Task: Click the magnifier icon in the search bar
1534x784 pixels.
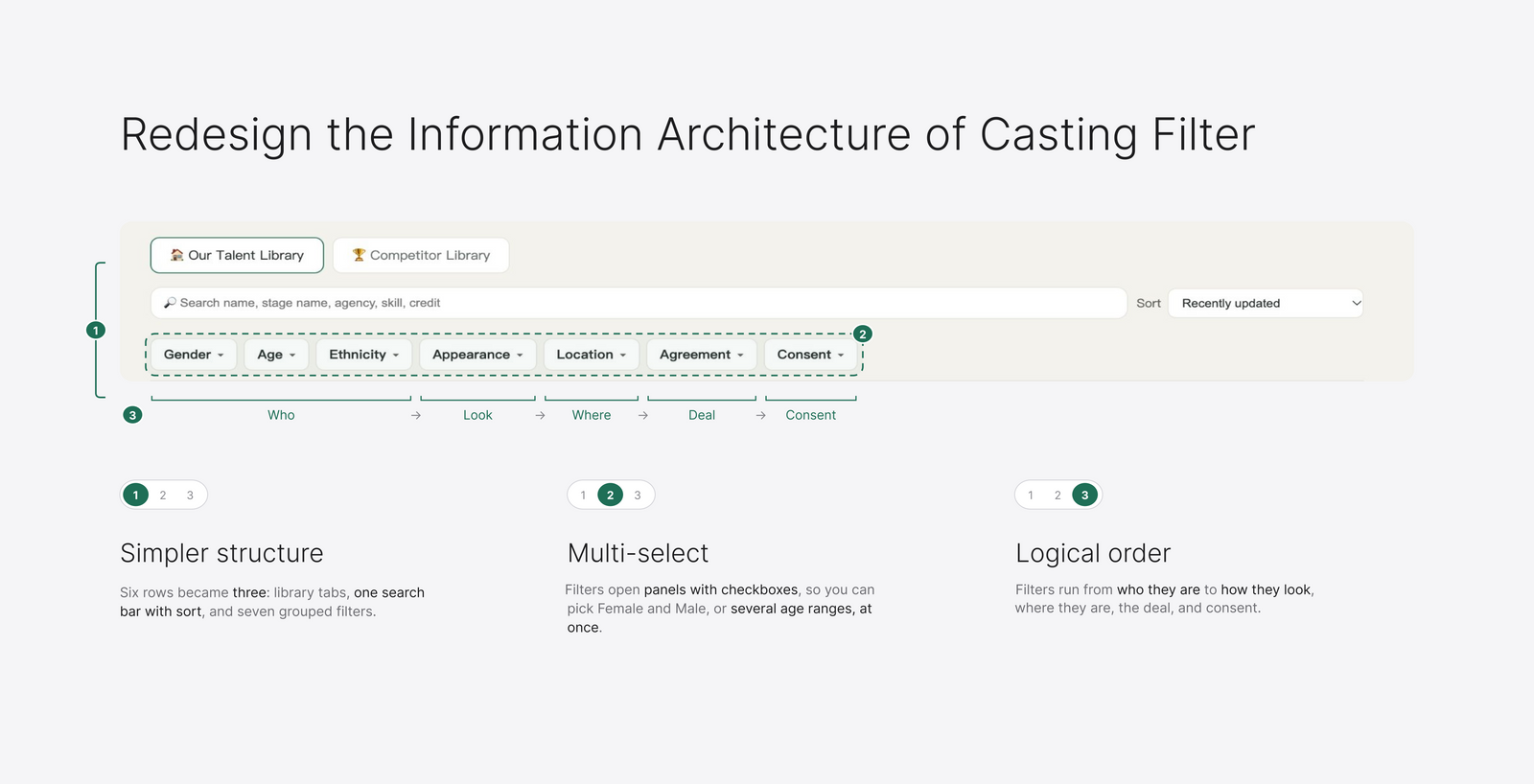Action: (x=170, y=303)
